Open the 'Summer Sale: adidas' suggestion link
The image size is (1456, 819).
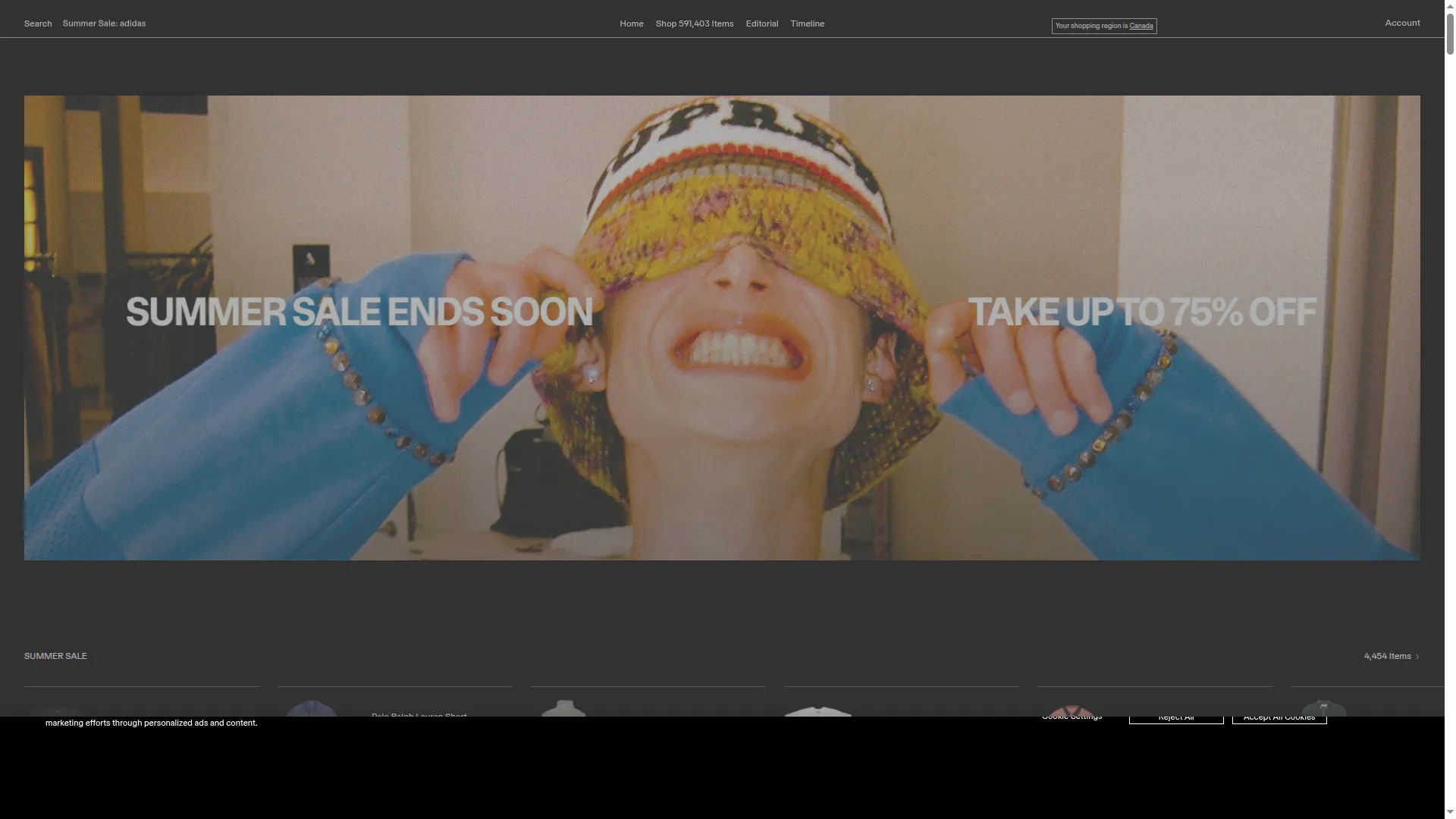pyautogui.click(x=104, y=24)
